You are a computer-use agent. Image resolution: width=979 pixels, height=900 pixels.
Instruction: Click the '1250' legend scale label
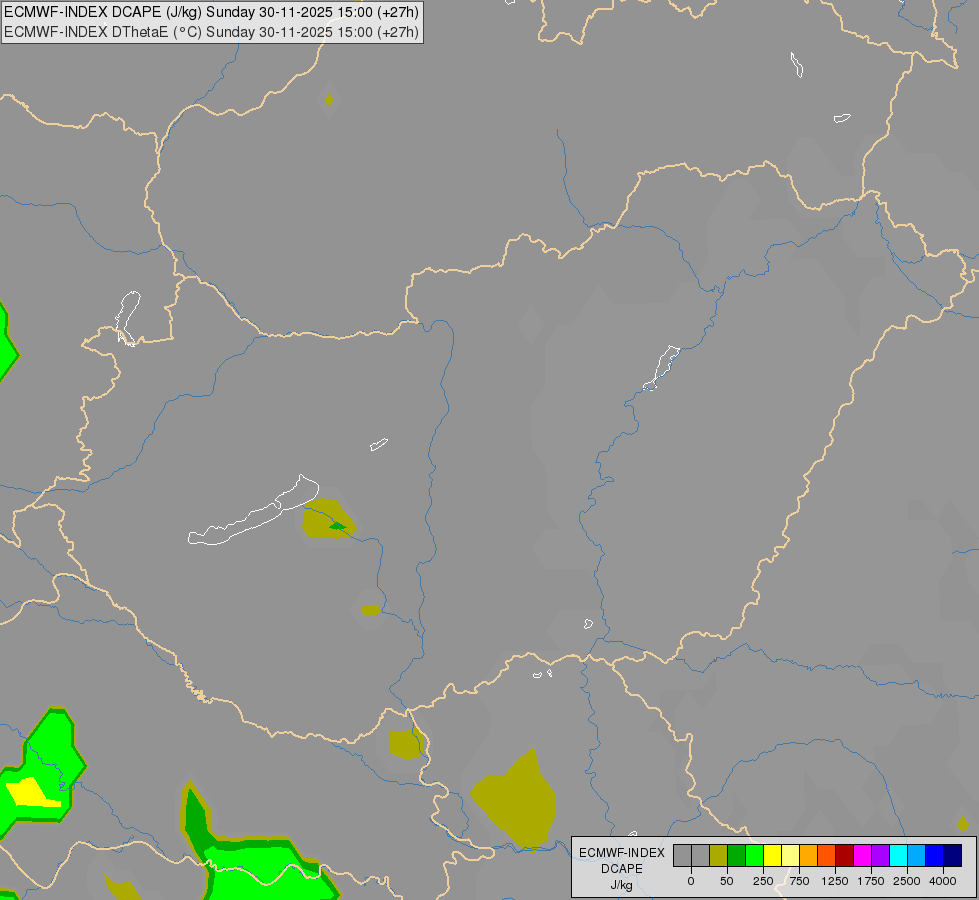click(x=835, y=881)
